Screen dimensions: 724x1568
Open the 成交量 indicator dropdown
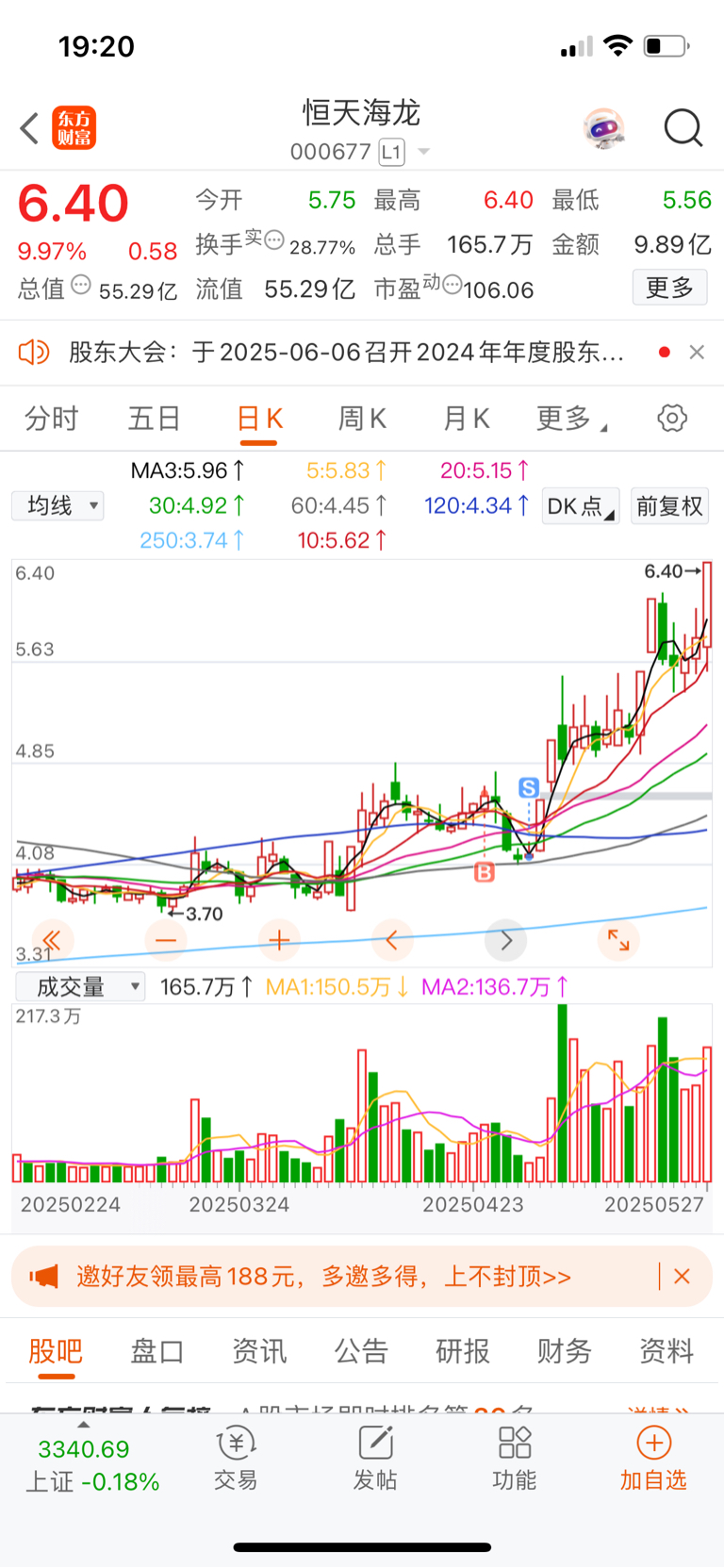coord(80,987)
